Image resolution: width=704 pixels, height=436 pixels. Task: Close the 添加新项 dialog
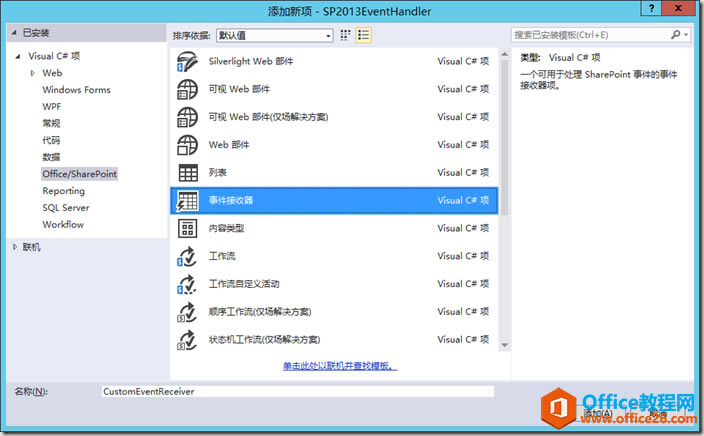click(678, 8)
